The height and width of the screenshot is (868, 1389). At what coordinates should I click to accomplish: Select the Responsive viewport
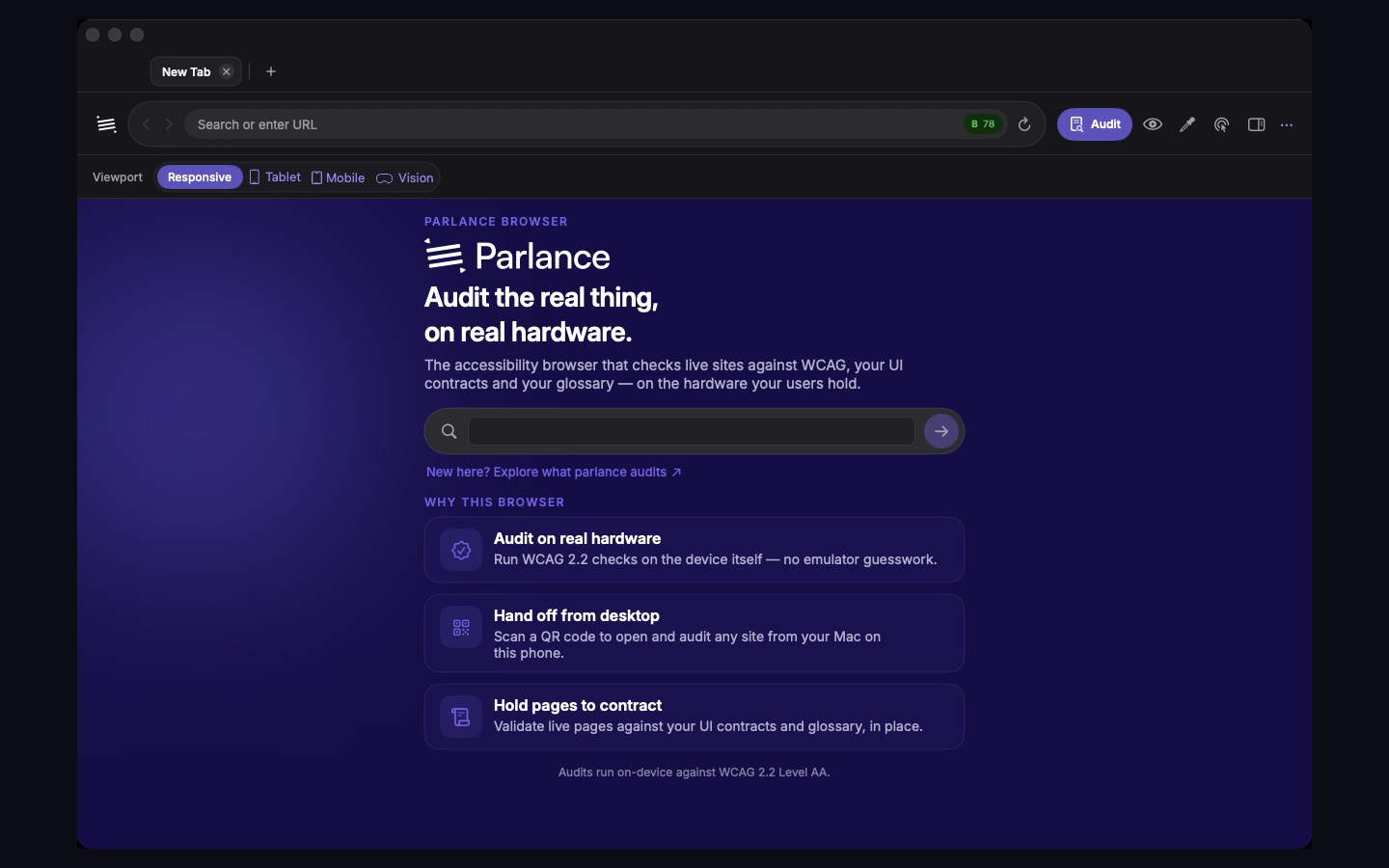pyautogui.click(x=200, y=177)
